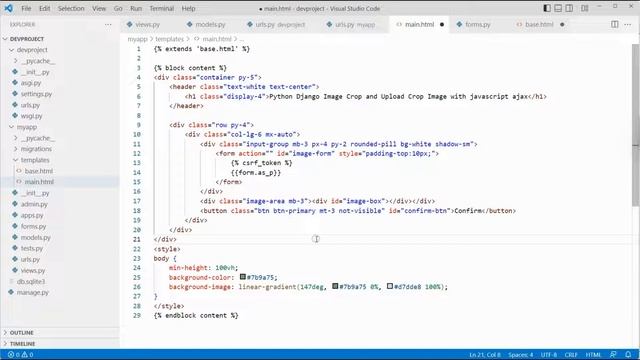The width and height of the screenshot is (640, 360).
Task: Click Python icon of settings.py file
Action: tap(15, 94)
